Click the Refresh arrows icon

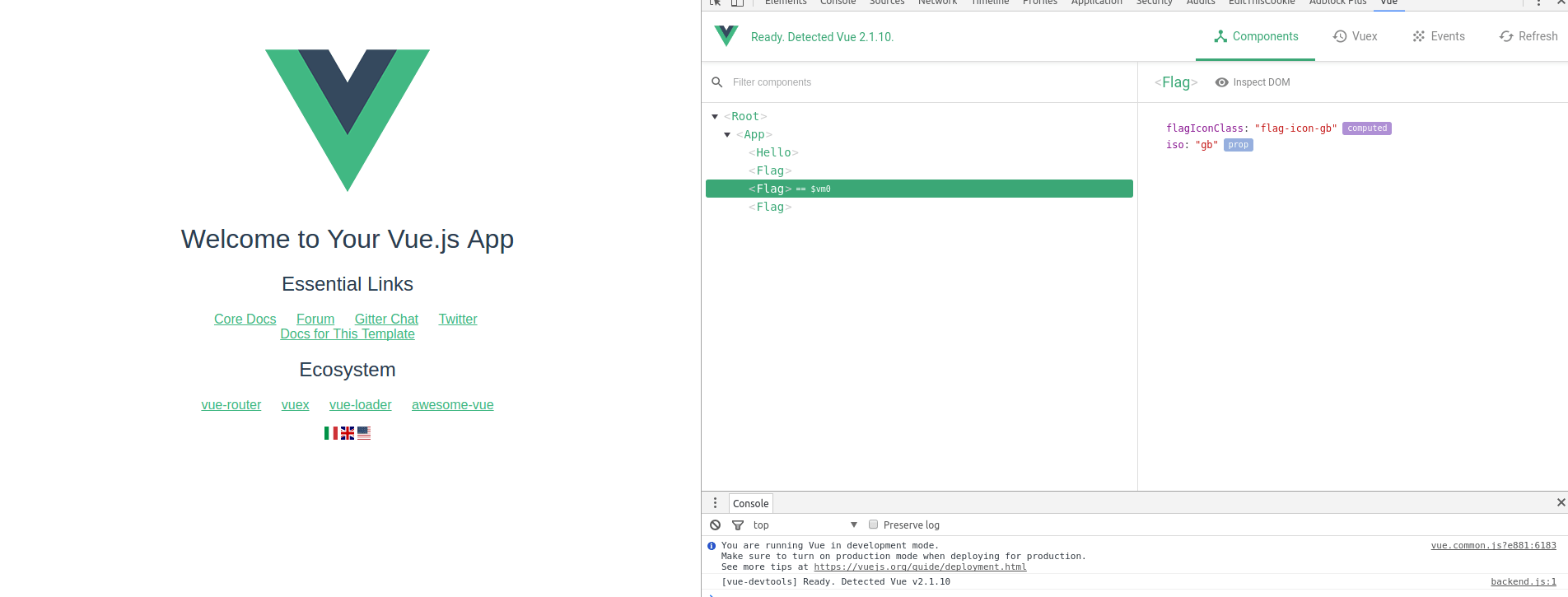click(1506, 36)
